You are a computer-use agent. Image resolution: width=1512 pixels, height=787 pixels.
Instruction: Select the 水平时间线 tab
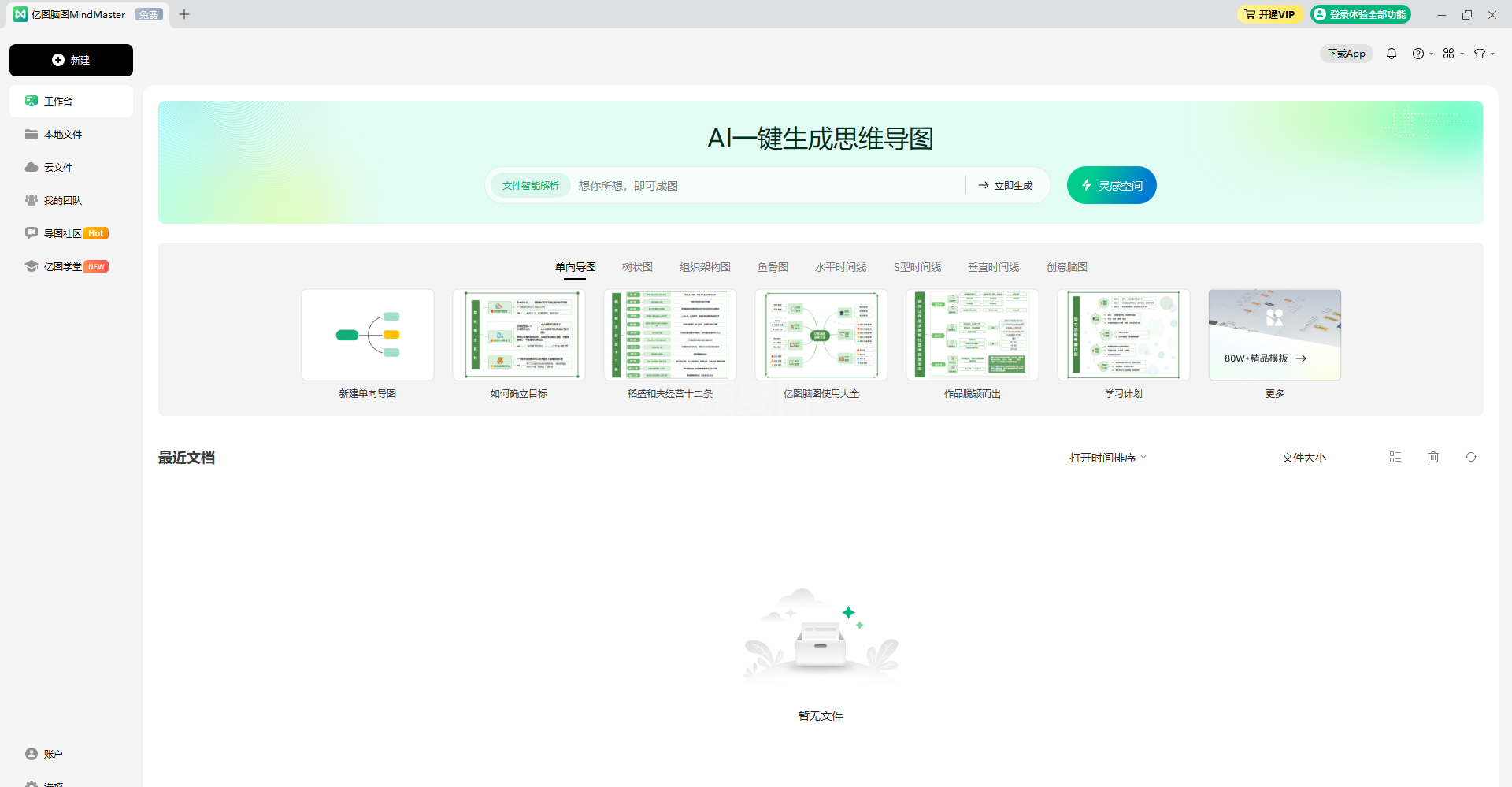coord(840,268)
